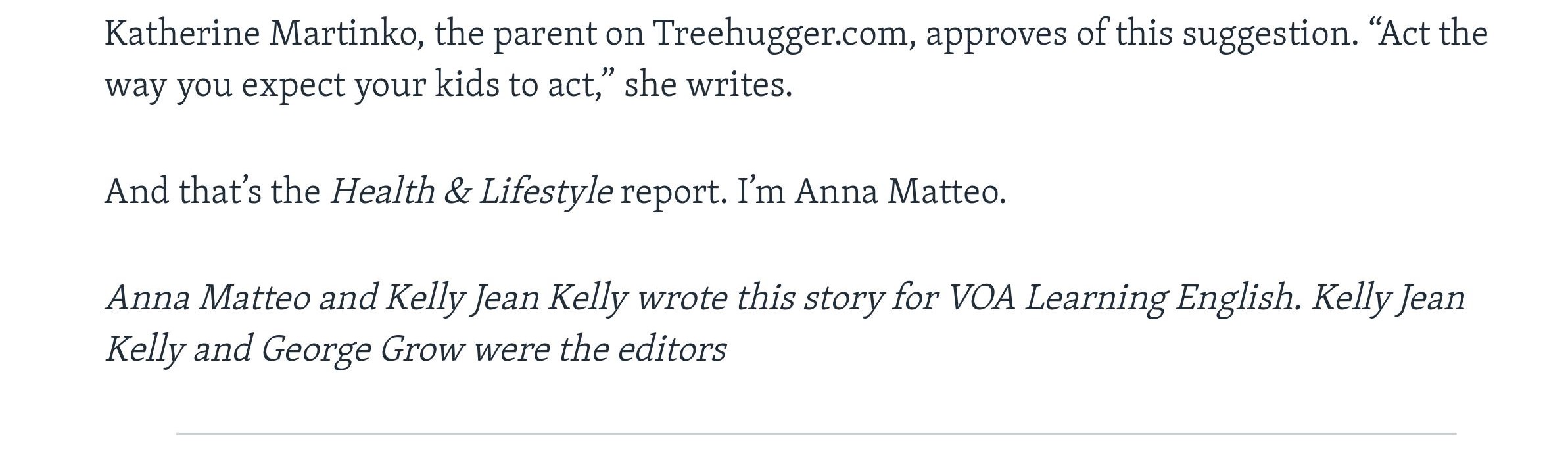This screenshot has height=471, width=1568.
Task: Click the horizontal divider line below article
Action: (815, 434)
